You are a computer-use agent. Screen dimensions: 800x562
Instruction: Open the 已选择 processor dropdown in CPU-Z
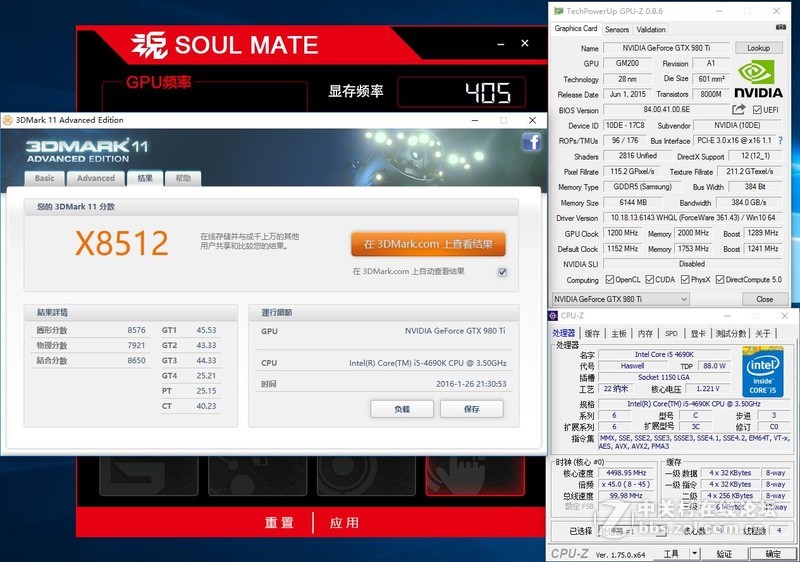point(633,531)
